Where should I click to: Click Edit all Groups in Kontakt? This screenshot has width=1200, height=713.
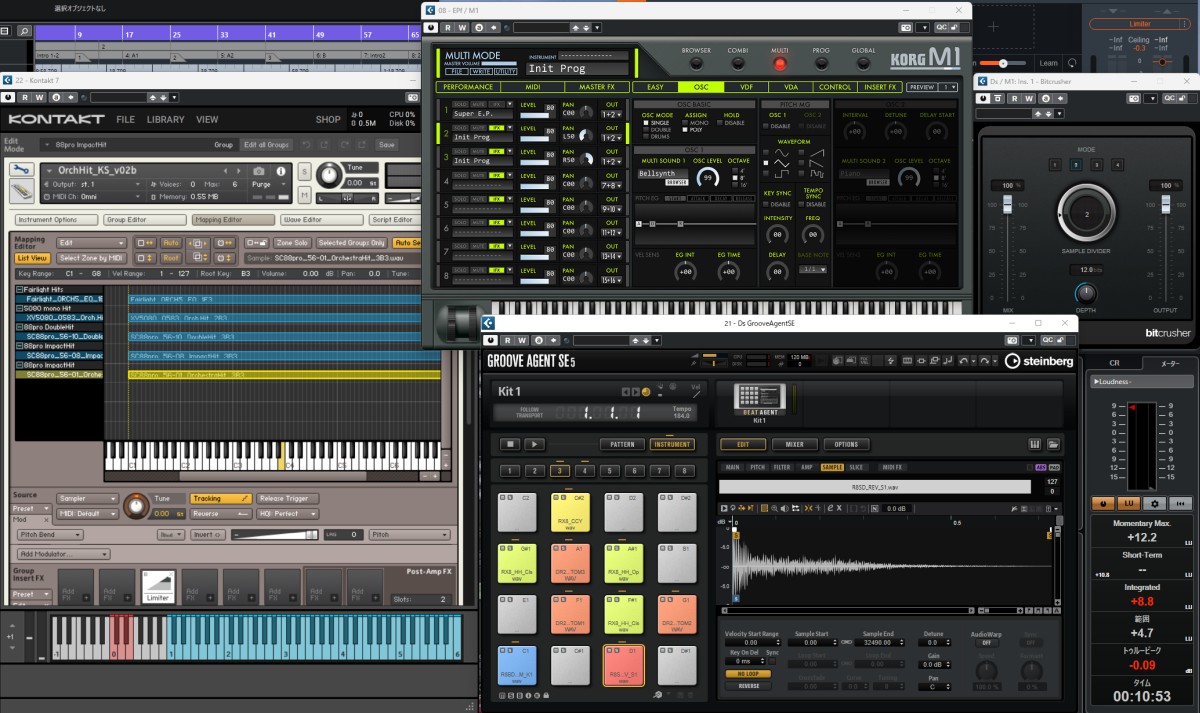[267, 145]
